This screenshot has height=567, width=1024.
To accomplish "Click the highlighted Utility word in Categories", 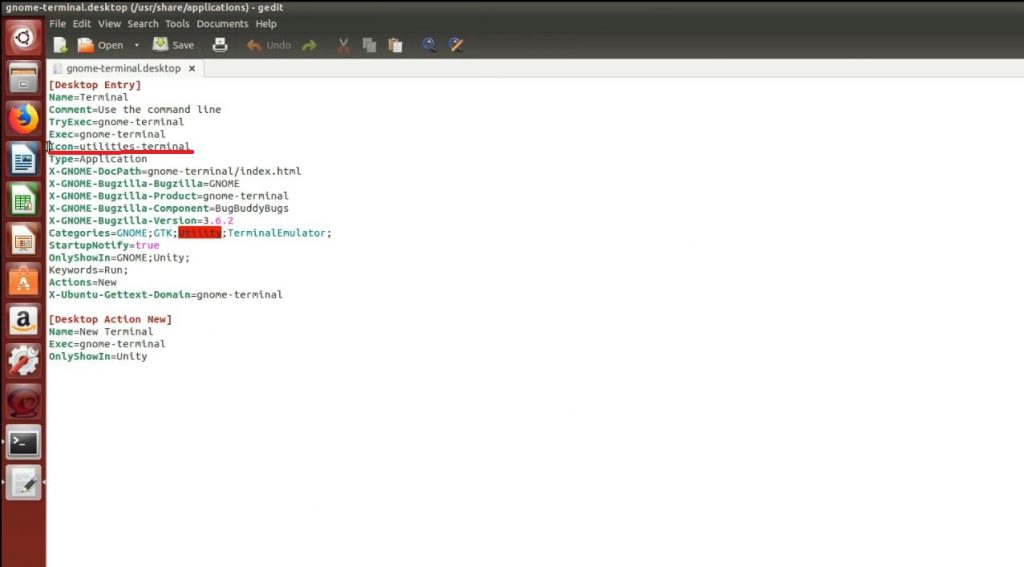I will (200, 233).
